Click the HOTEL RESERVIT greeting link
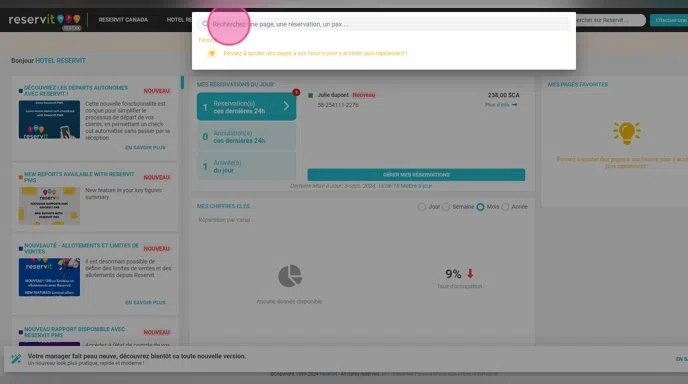This screenshot has width=688, height=384. pyautogui.click(x=61, y=61)
